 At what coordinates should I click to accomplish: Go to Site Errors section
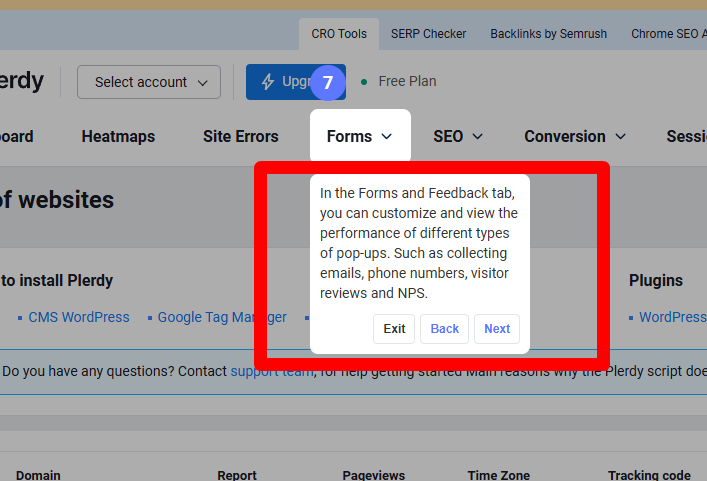tap(240, 136)
